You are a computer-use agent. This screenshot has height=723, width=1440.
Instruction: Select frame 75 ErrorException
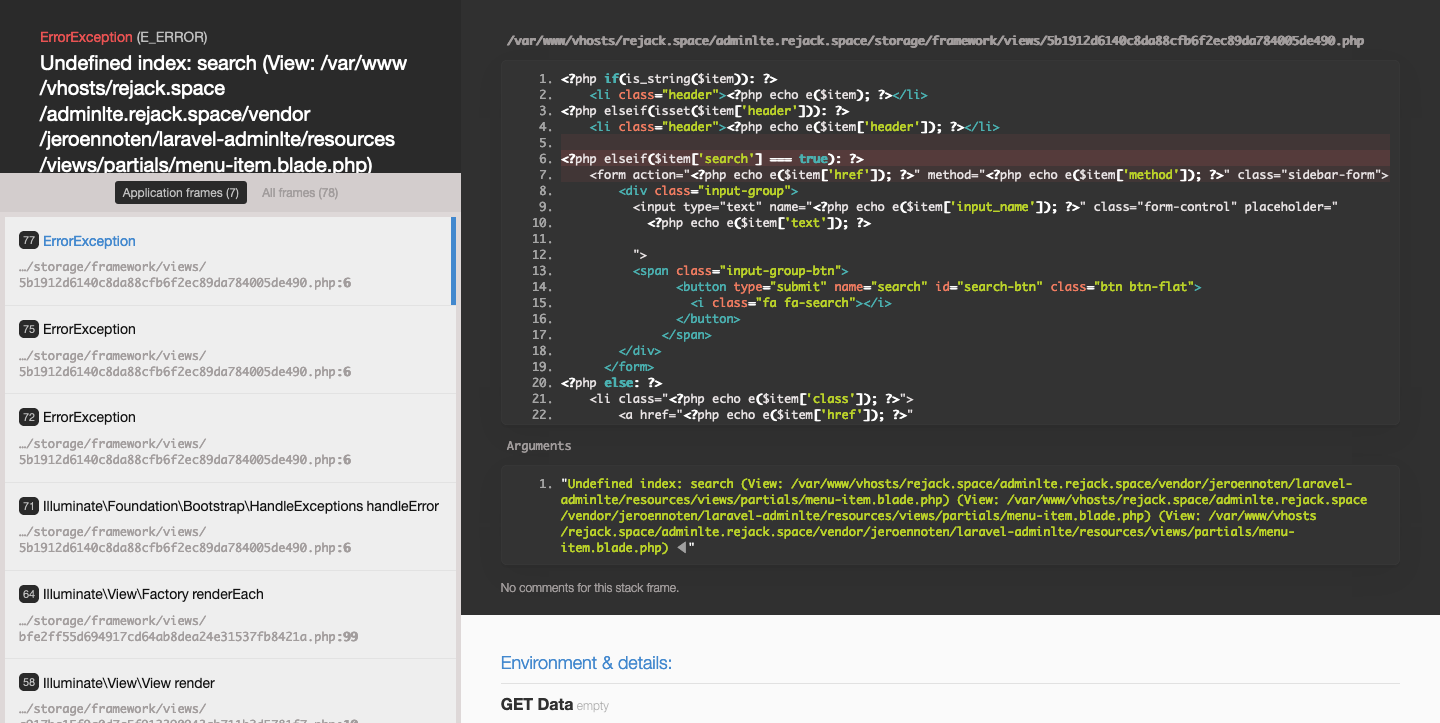(229, 349)
